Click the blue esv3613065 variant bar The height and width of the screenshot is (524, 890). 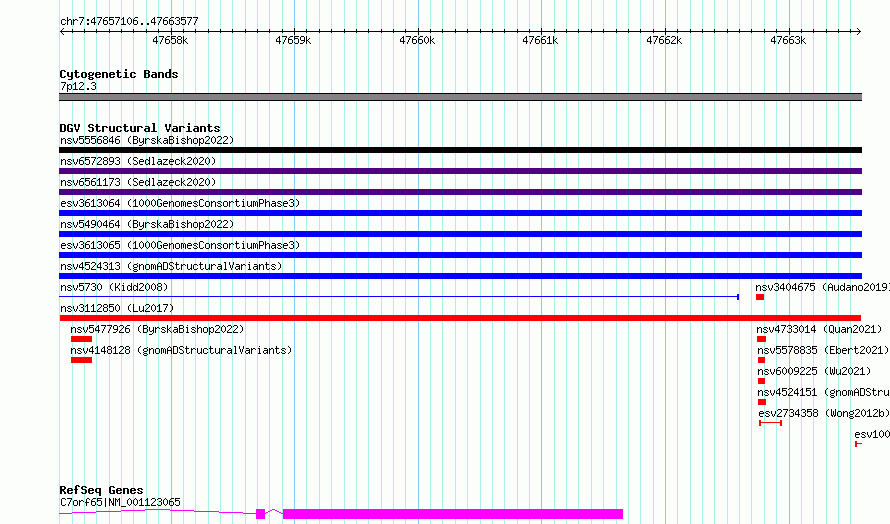460,255
